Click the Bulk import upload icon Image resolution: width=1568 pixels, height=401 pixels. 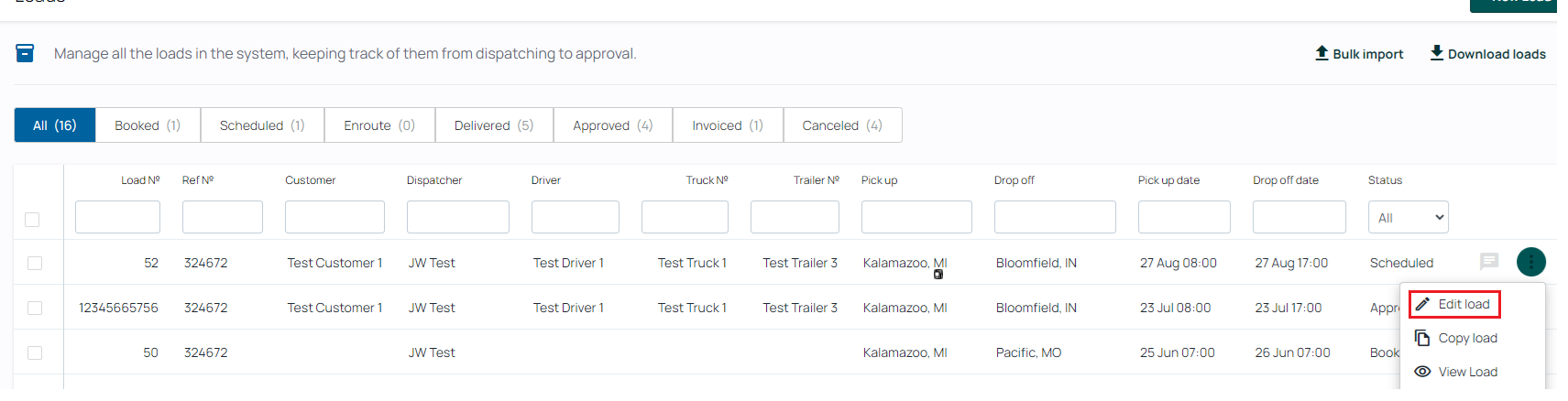pos(1321,53)
